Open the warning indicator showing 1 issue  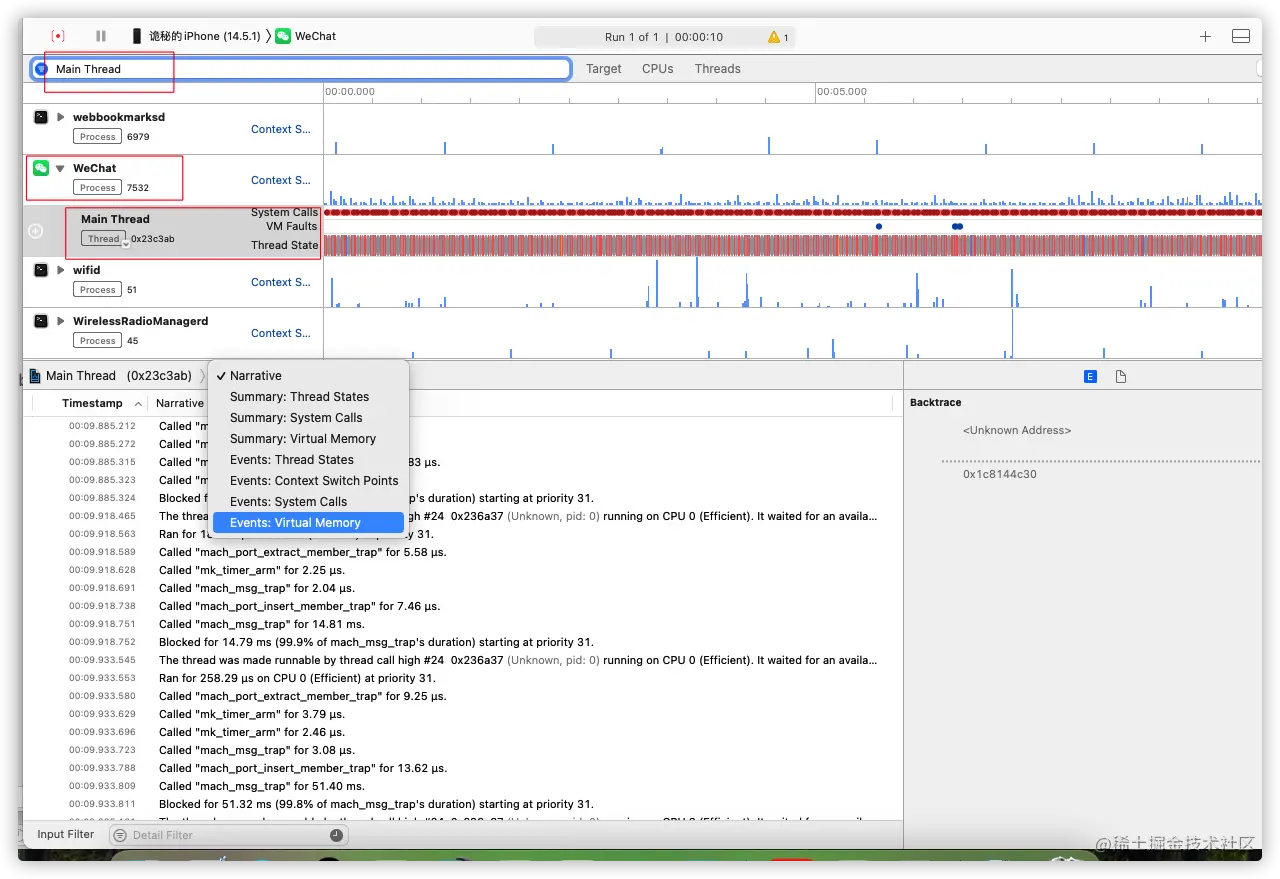click(x=778, y=37)
